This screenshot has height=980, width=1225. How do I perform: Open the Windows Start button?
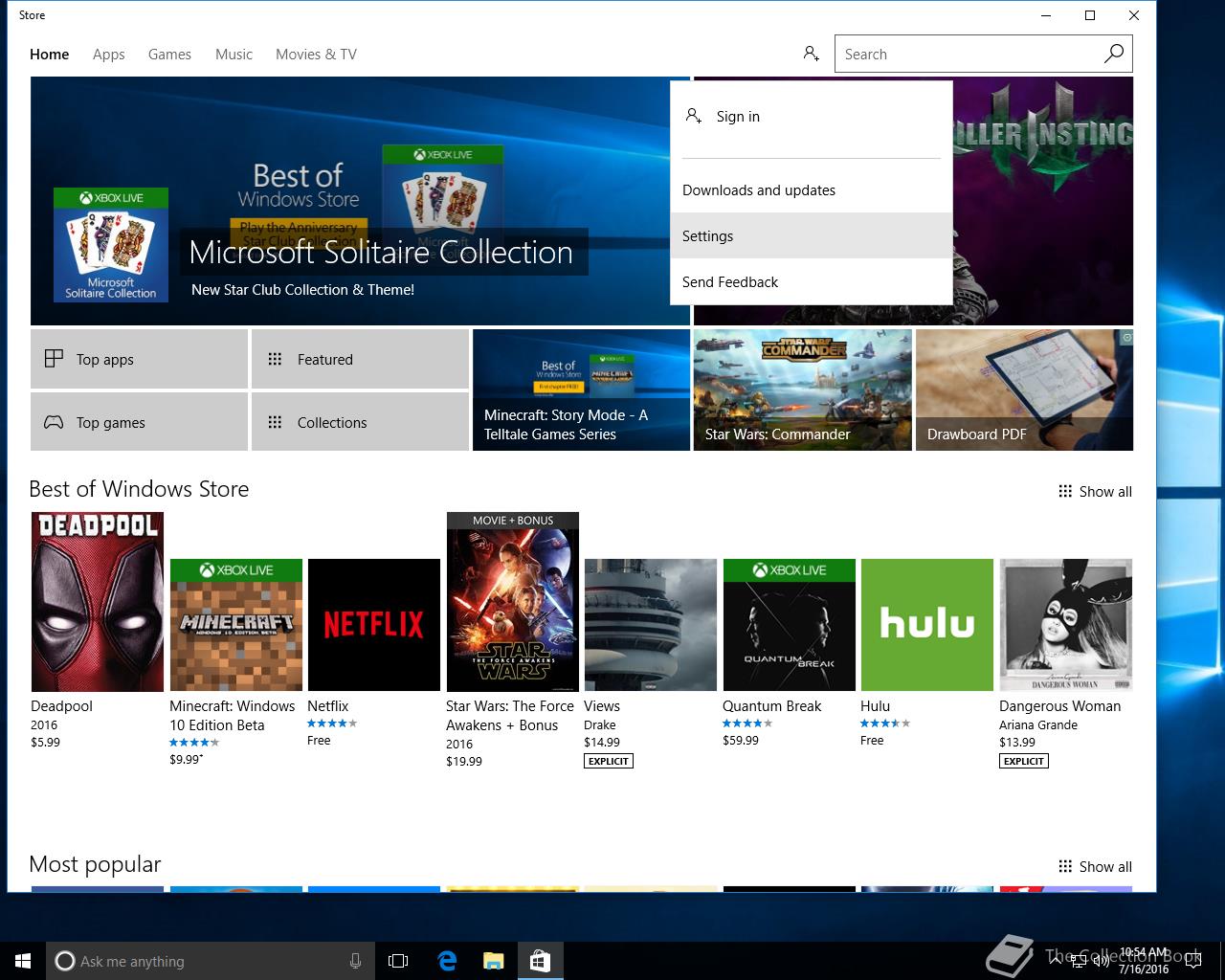click(x=23, y=961)
